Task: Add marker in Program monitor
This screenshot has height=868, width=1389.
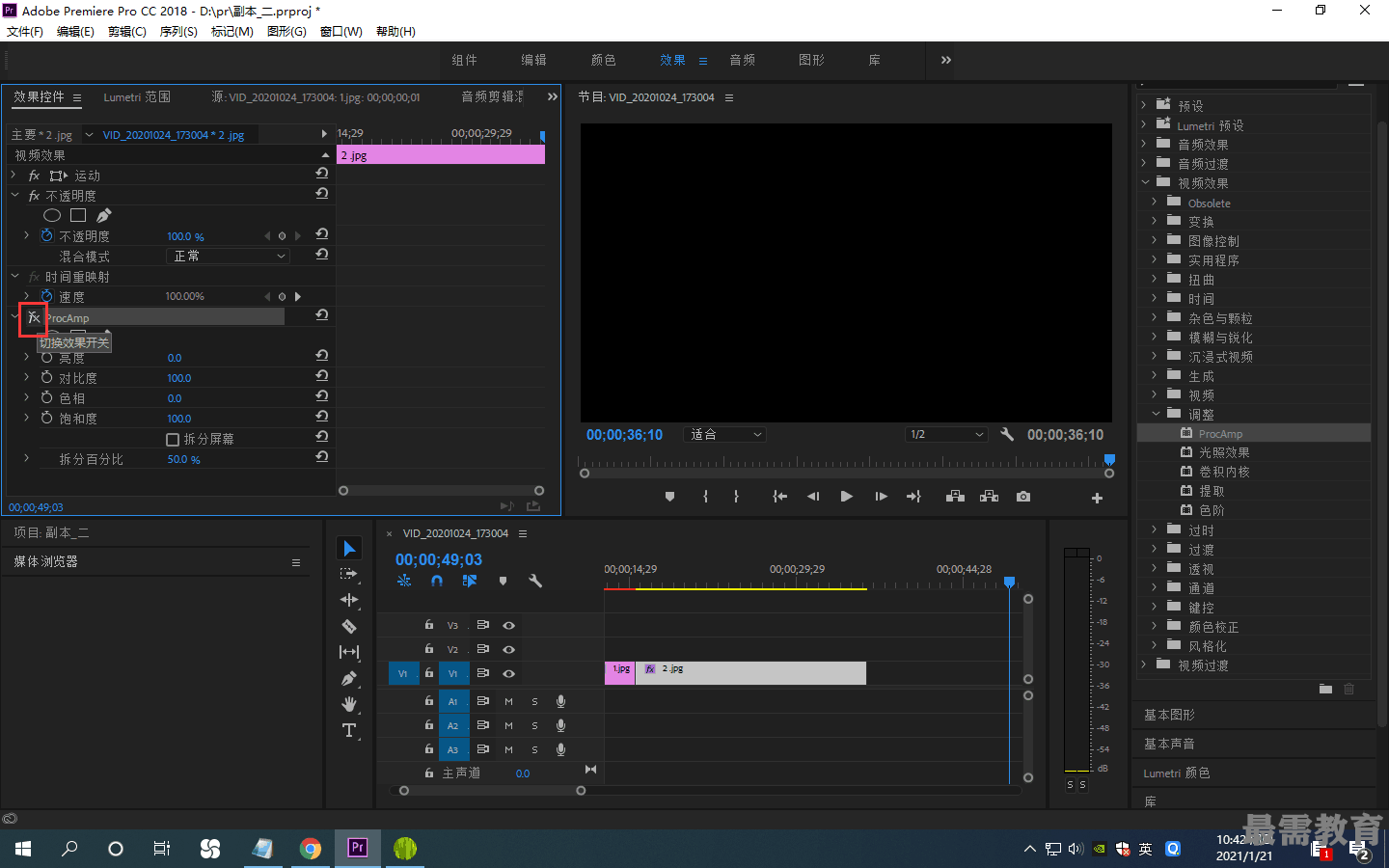Action: [669, 497]
